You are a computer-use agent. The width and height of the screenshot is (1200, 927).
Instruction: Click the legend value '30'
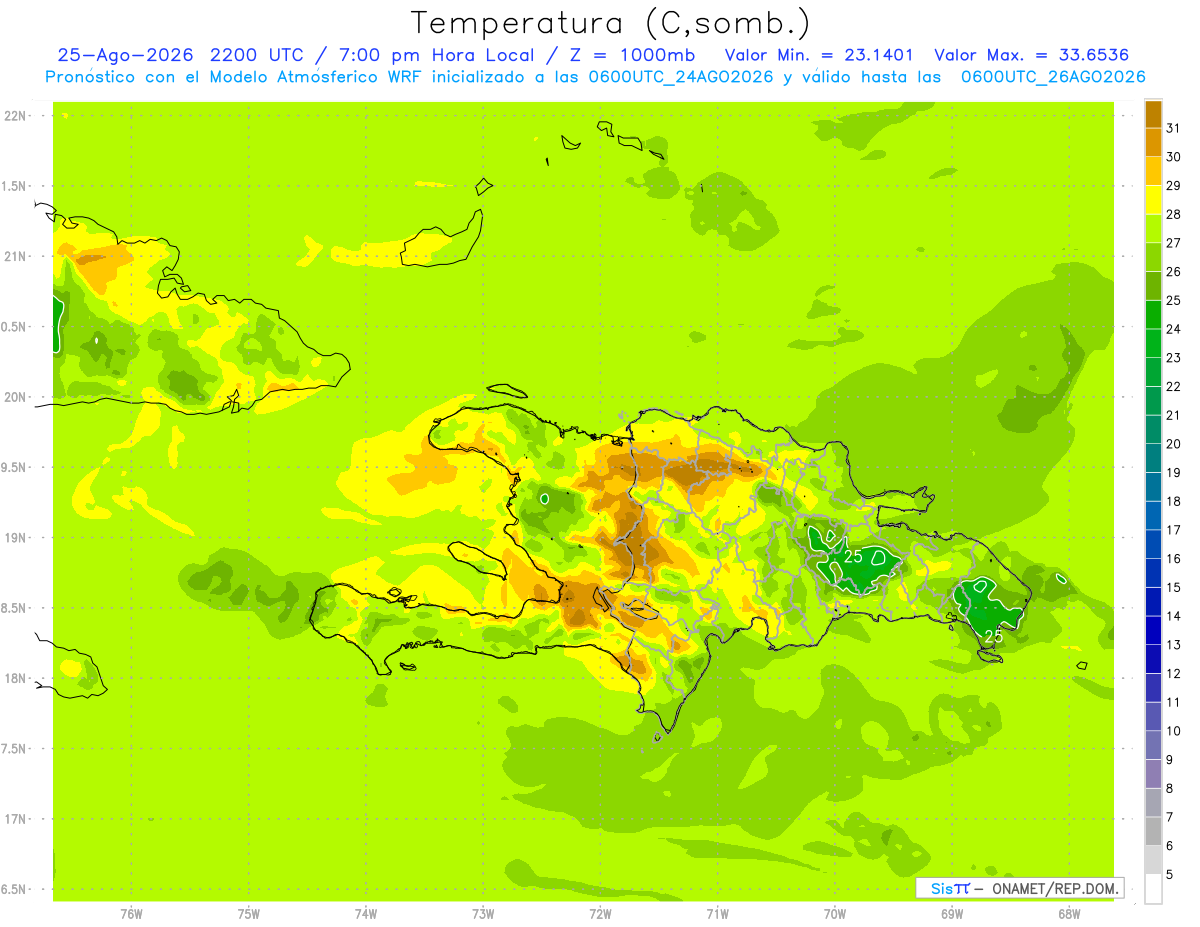pos(1174,156)
